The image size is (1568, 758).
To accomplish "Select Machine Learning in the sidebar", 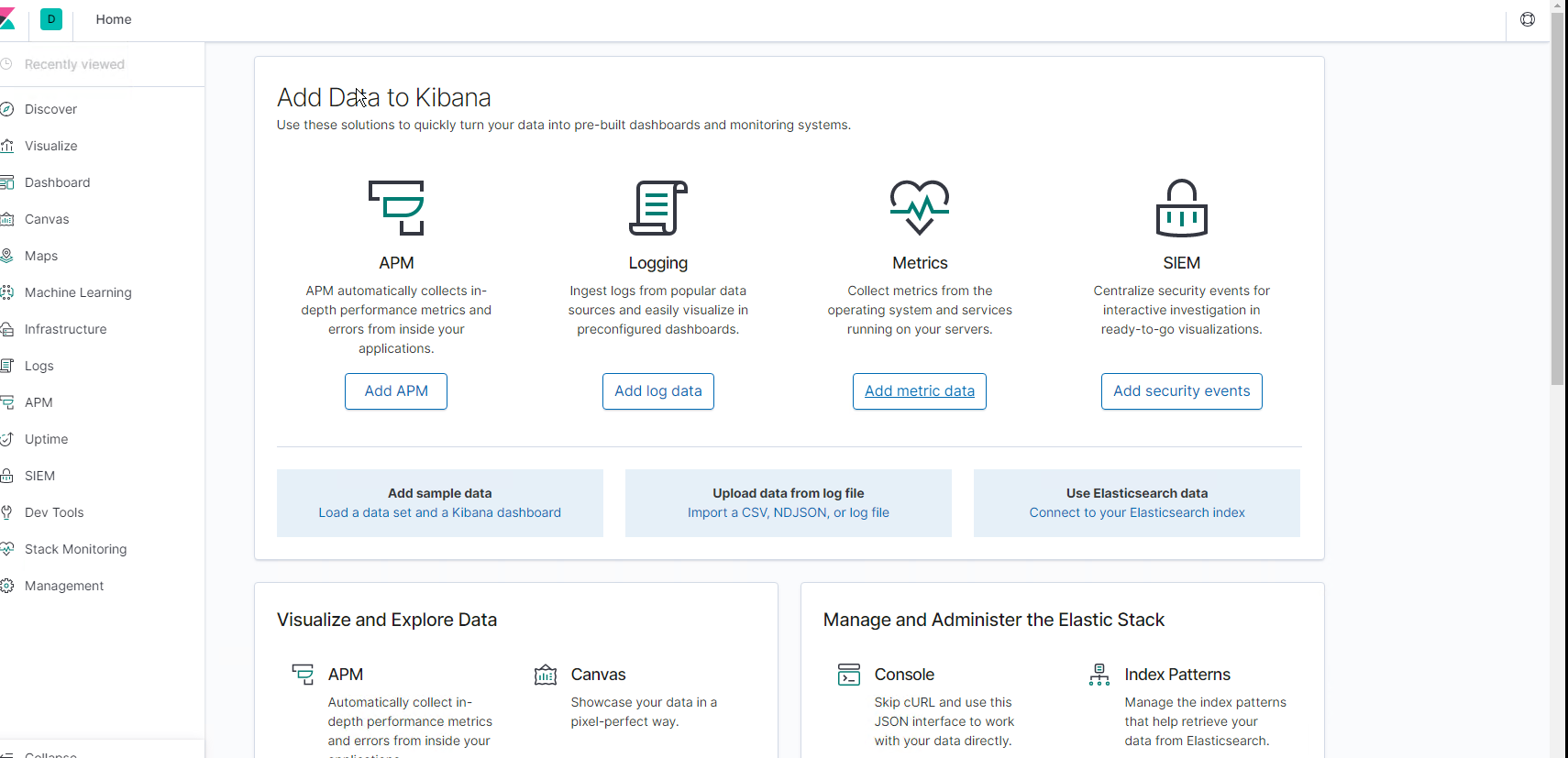I will point(78,292).
